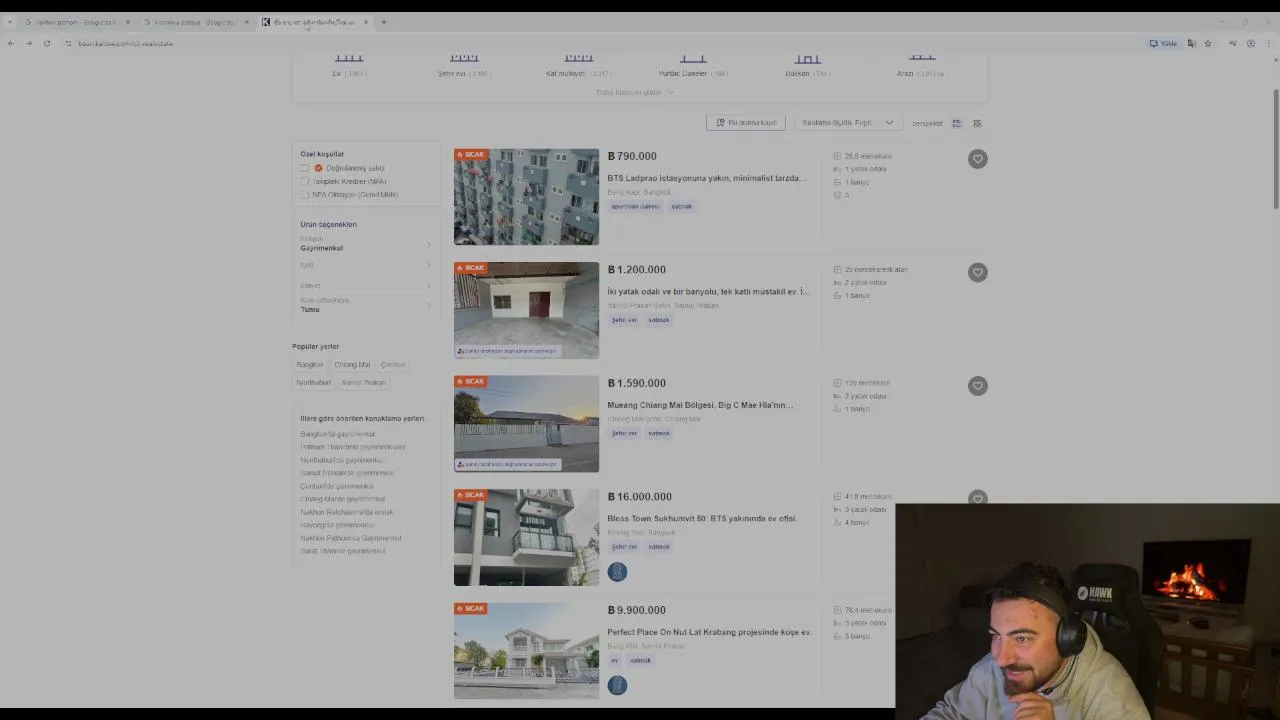Expand the Tümü district option row

(x=366, y=305)
